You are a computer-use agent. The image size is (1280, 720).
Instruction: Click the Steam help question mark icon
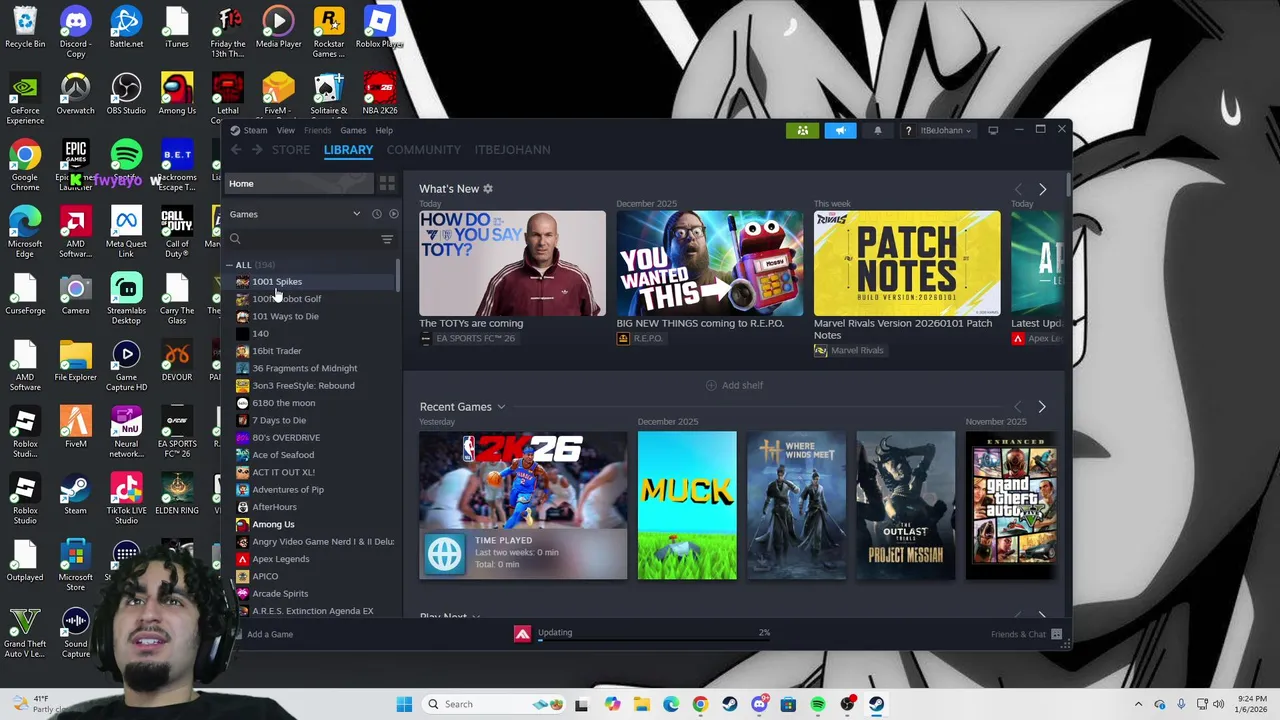[x=908, y=130]
